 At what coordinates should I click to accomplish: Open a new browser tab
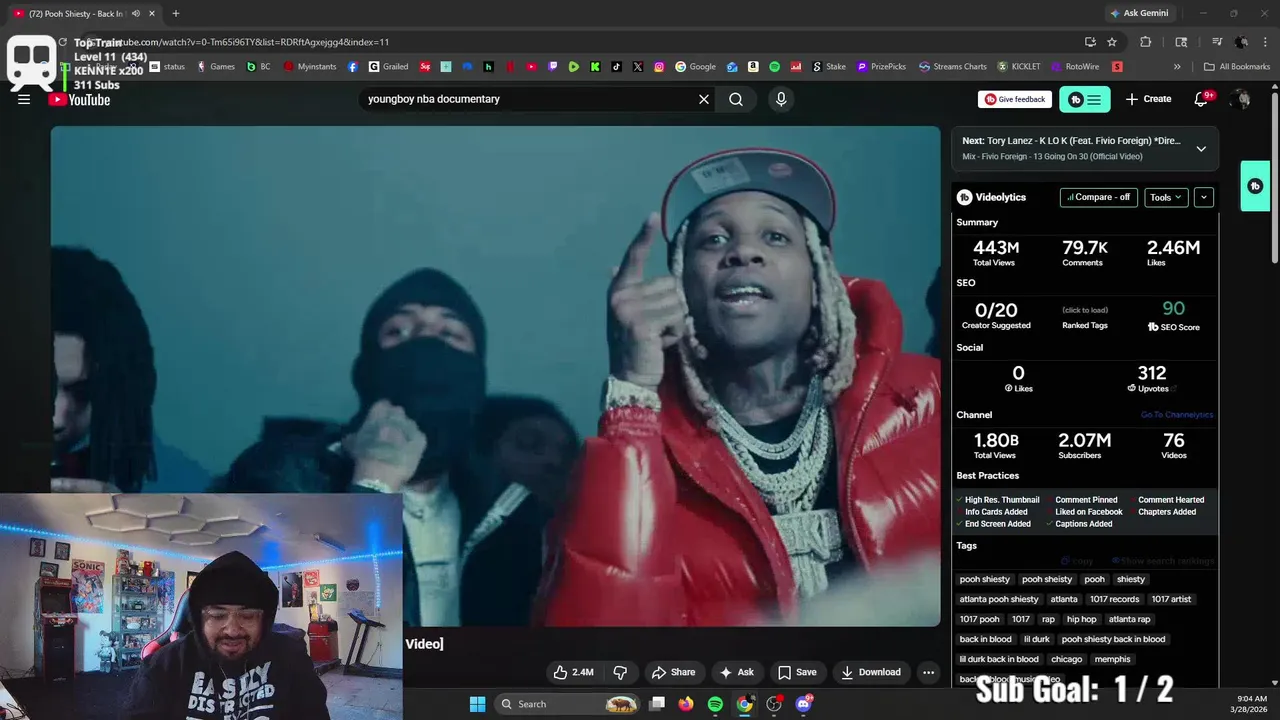pos(176,14)
